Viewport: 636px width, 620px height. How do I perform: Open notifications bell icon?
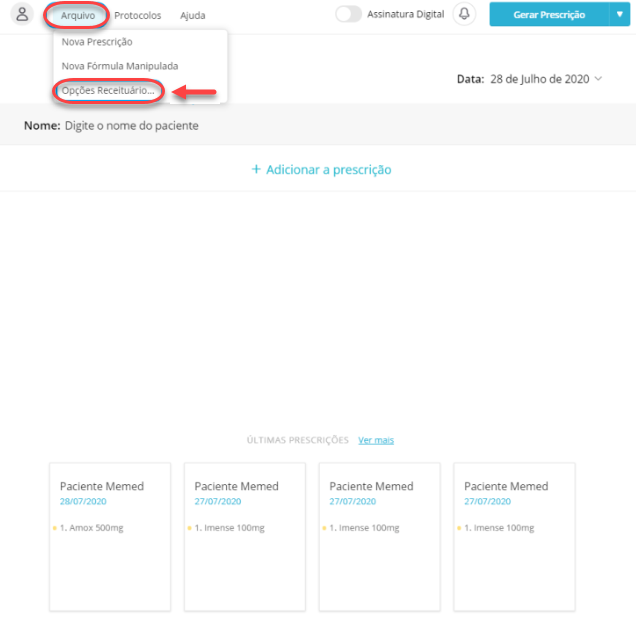(464, 14)
